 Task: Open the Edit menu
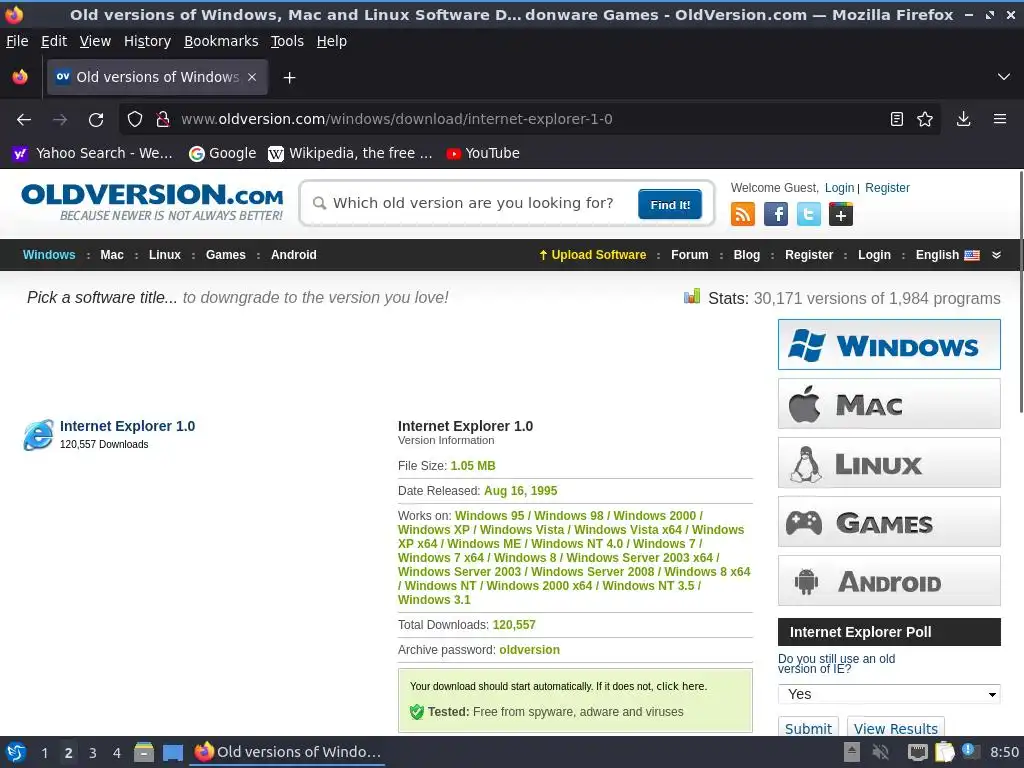click(54, 41)
